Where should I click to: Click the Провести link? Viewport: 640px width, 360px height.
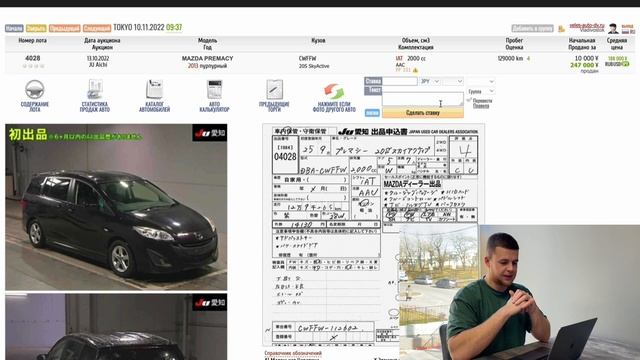(x=481, y=106)
